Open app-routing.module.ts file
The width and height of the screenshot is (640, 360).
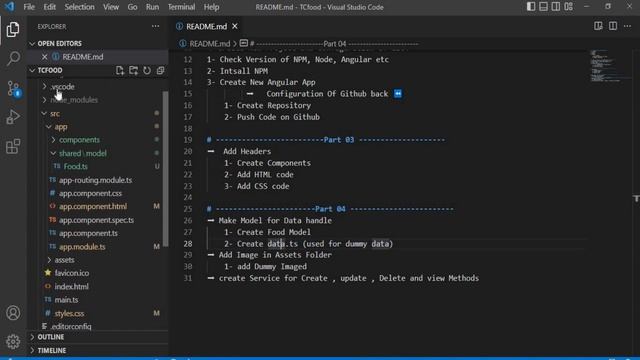coord(95,180)
